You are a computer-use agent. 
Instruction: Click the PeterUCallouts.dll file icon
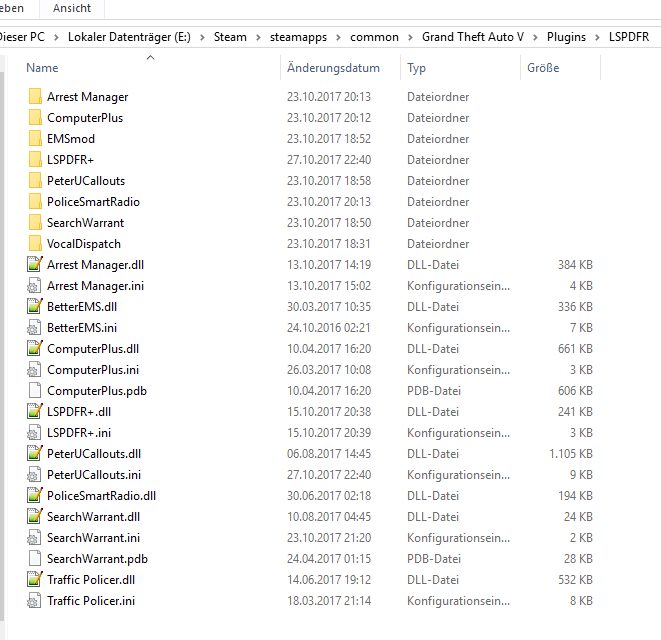(35, 454)
